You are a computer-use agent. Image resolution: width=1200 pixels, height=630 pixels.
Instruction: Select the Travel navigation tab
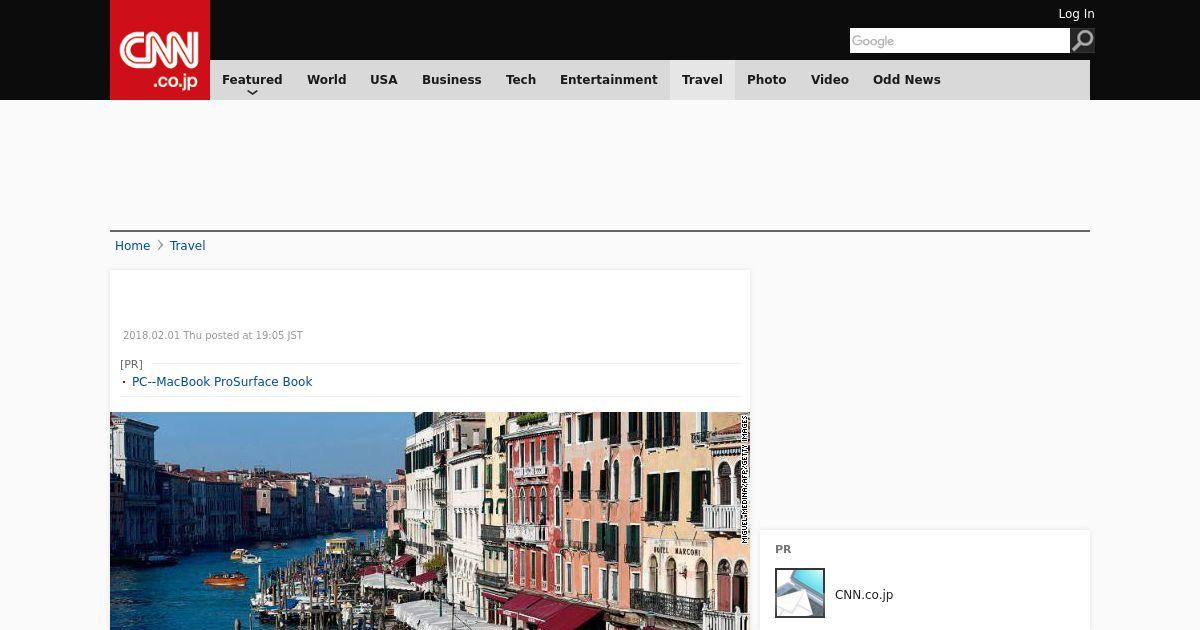coord(702,80)
